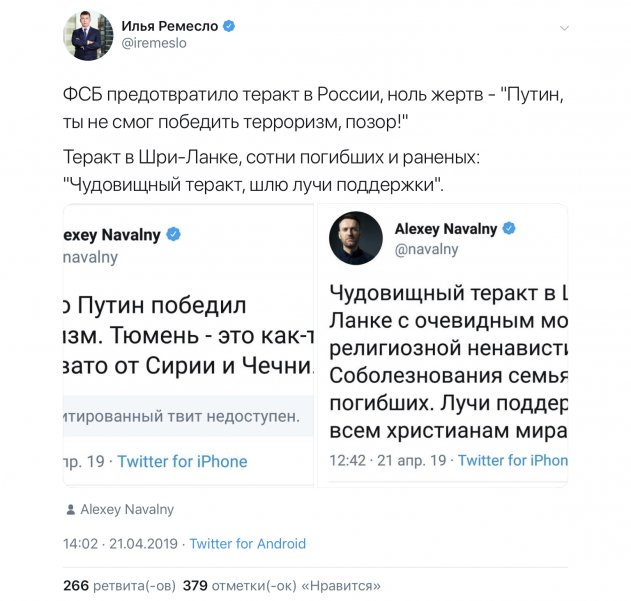
Task: Click Twitter for iPhone in right image
Action: [x=512, y=460]
